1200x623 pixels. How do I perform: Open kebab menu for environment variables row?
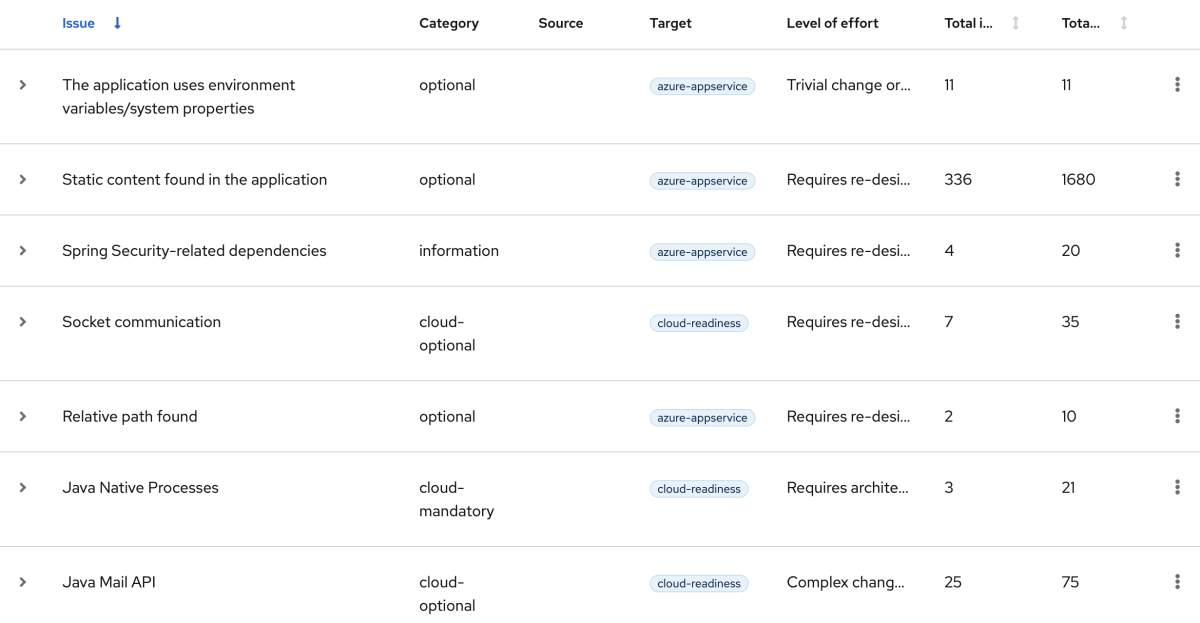coord(1177,85)
